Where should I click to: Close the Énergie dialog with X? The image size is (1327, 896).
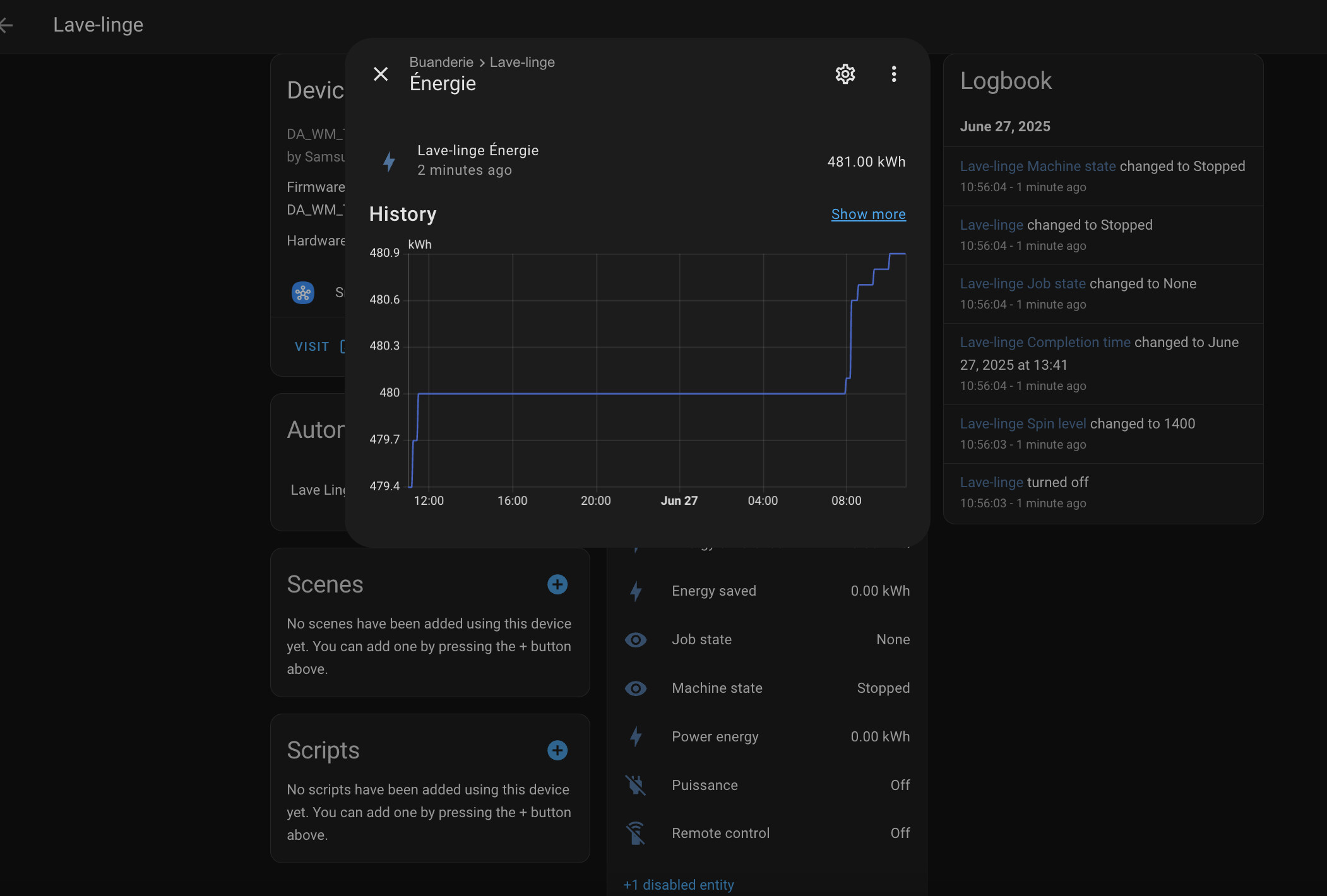[381, 74]
